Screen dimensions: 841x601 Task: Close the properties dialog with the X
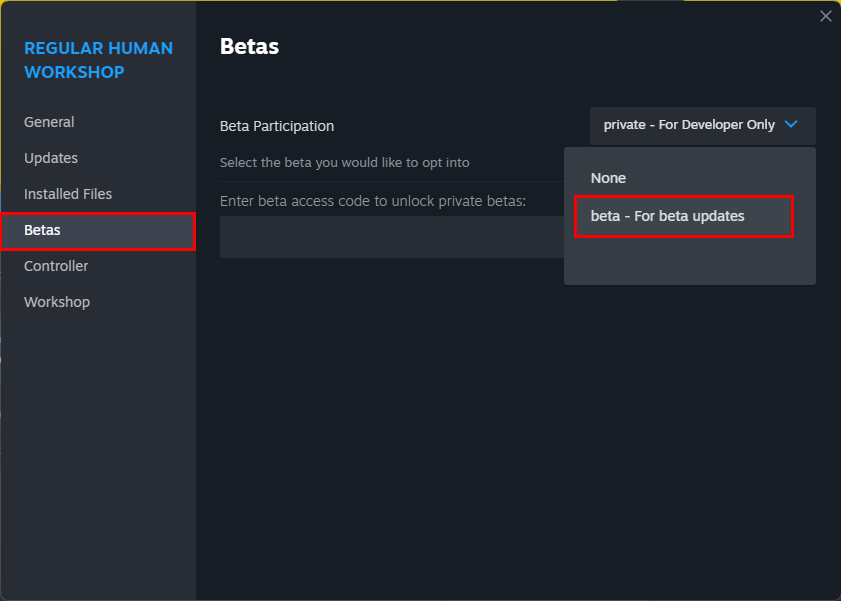coord(825,15)
